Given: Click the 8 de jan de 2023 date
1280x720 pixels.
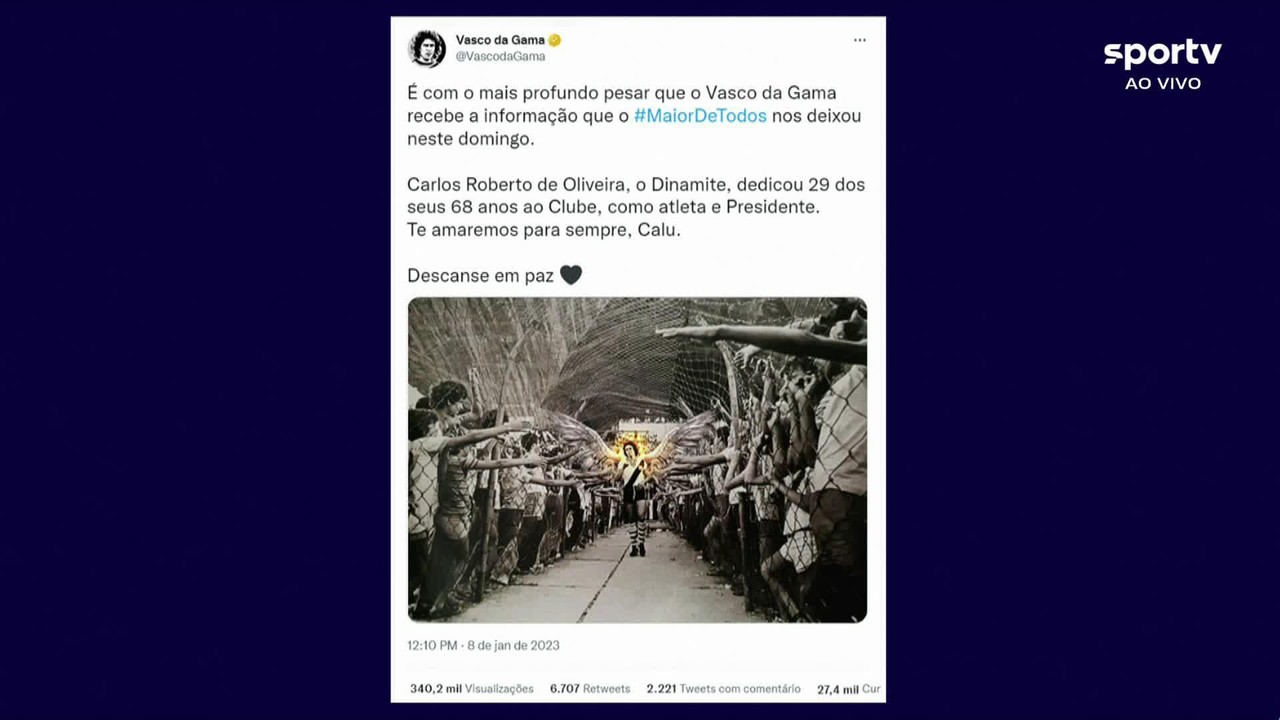Looking at the screenshot, I should (x=513, y=645).
